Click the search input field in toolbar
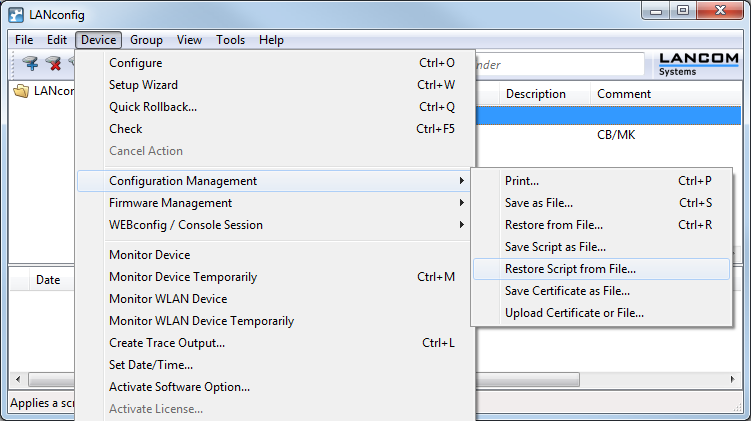 560,64
